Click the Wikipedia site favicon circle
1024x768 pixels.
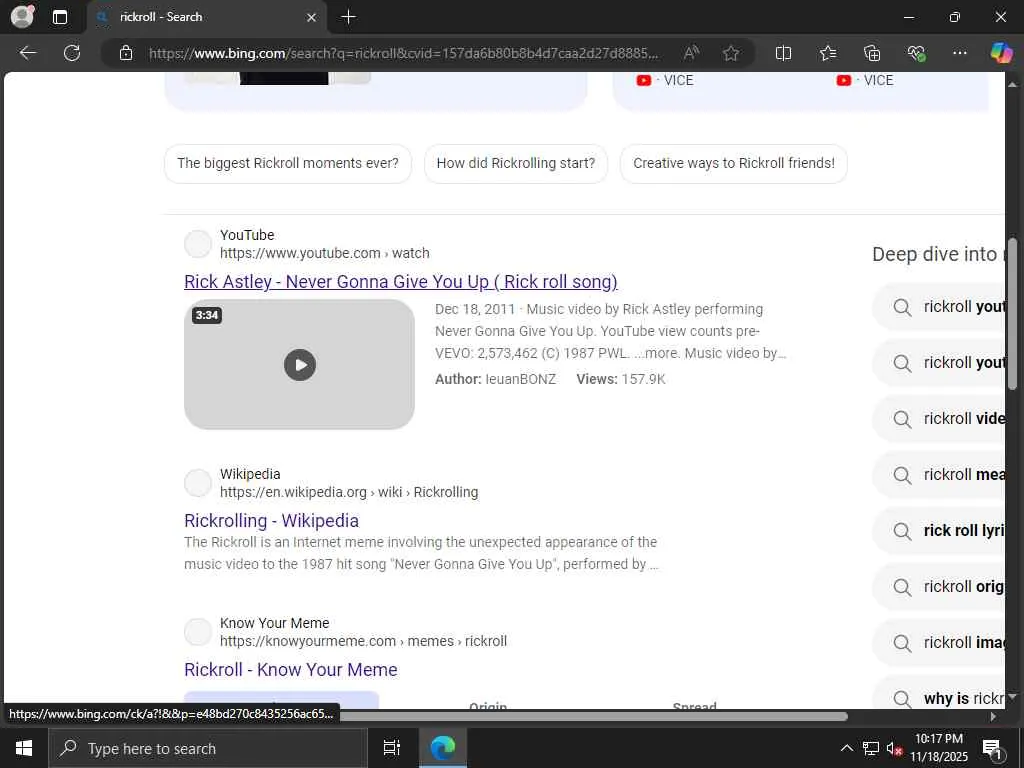(198, 483)
